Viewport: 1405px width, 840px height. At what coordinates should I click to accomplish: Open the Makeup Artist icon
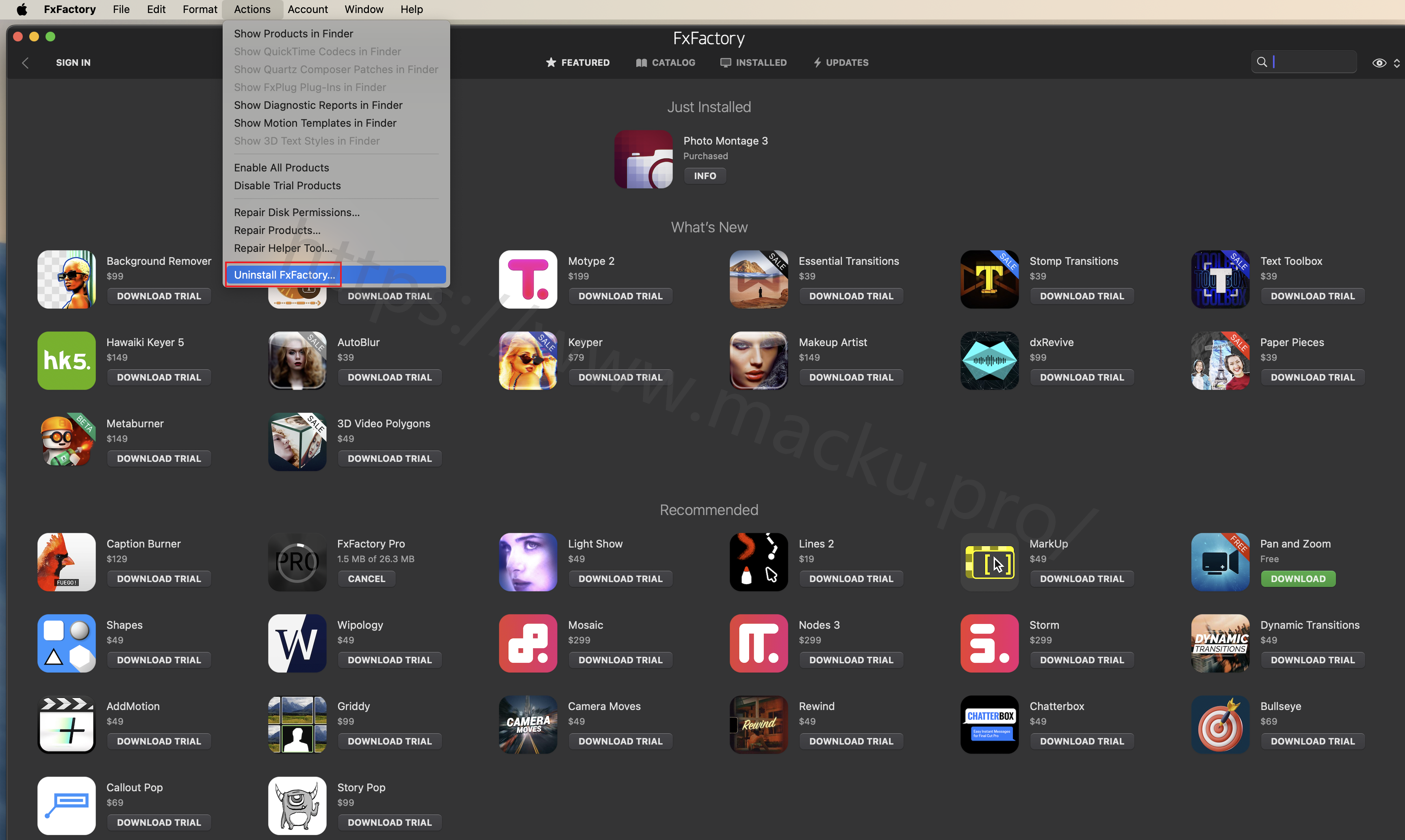[x=759, y=361]
